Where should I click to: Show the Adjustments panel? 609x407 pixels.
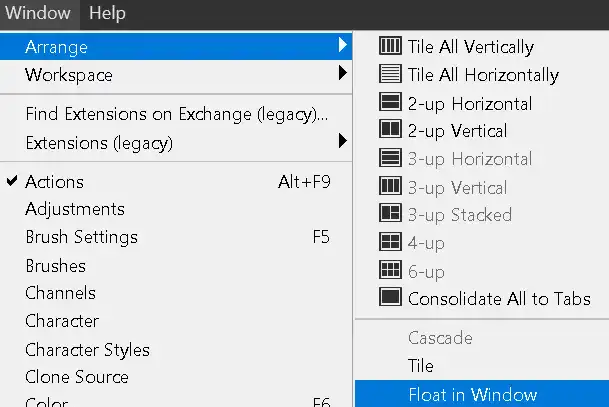pyautogui.click(x=75, y=209)
